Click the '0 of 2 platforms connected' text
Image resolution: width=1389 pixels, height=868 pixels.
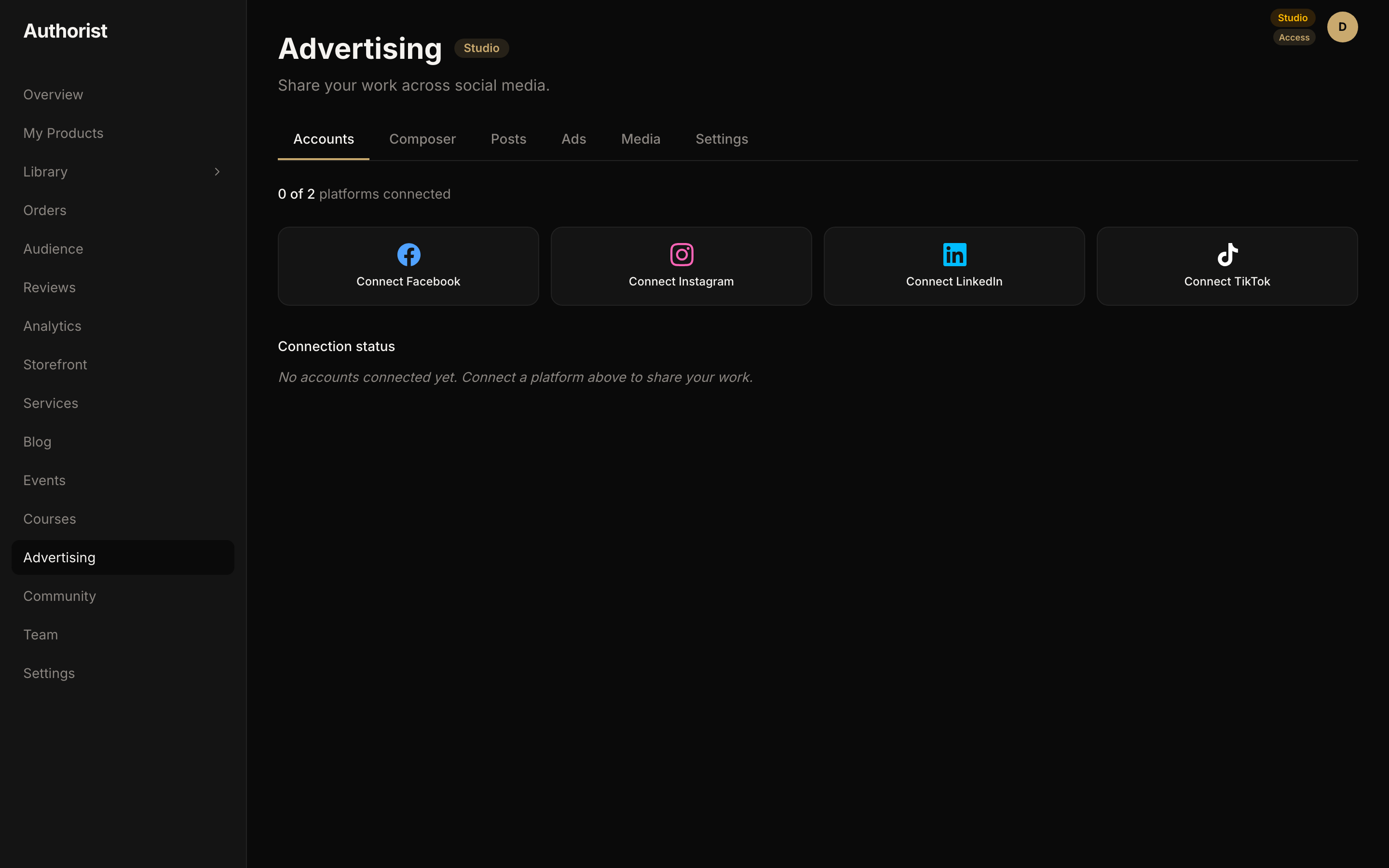pyautogui.click(x=364, y=194)
